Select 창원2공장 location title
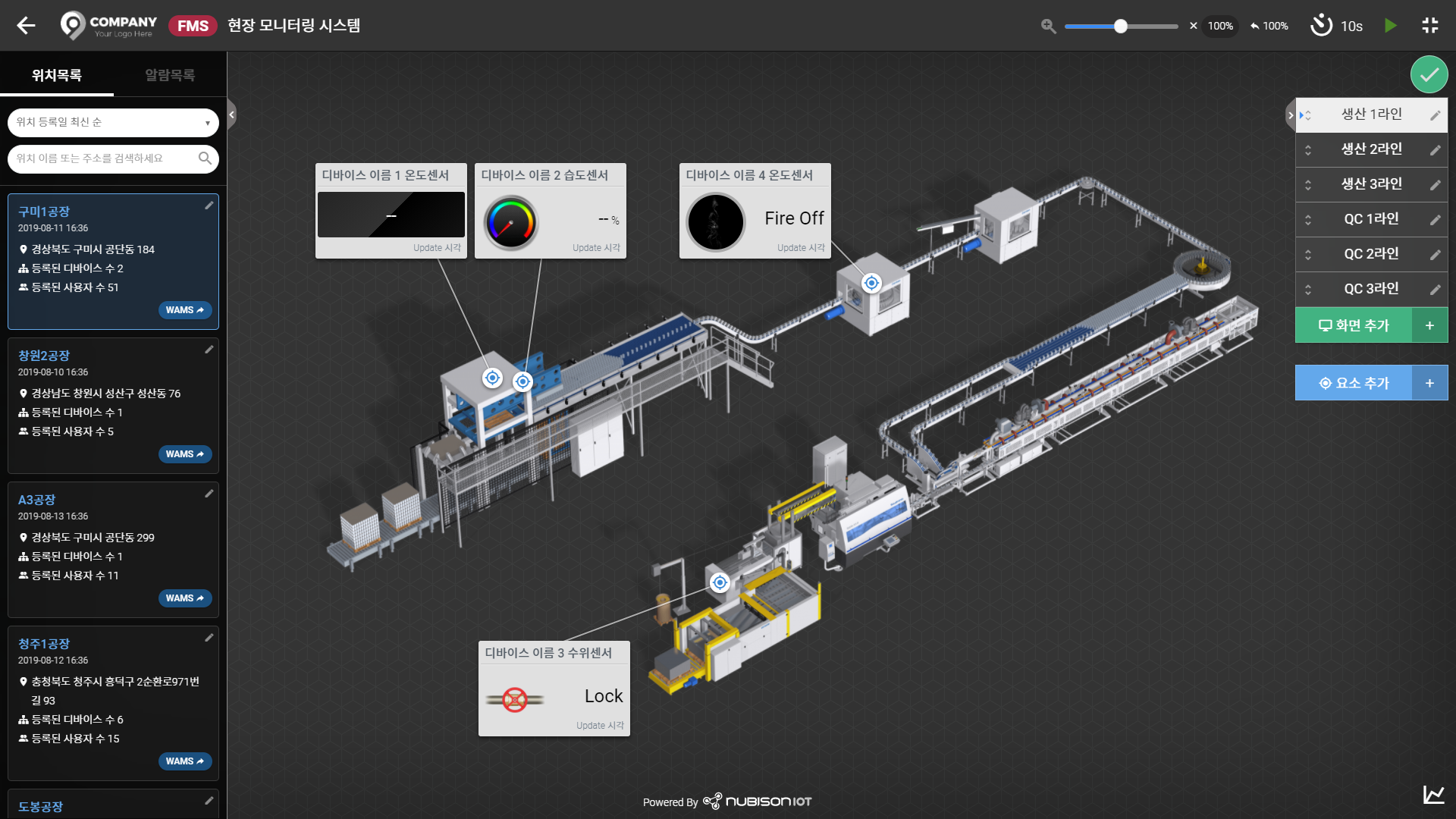This screenshot has height=819, width=1456. pyautogui.click(x=44, y=356)
